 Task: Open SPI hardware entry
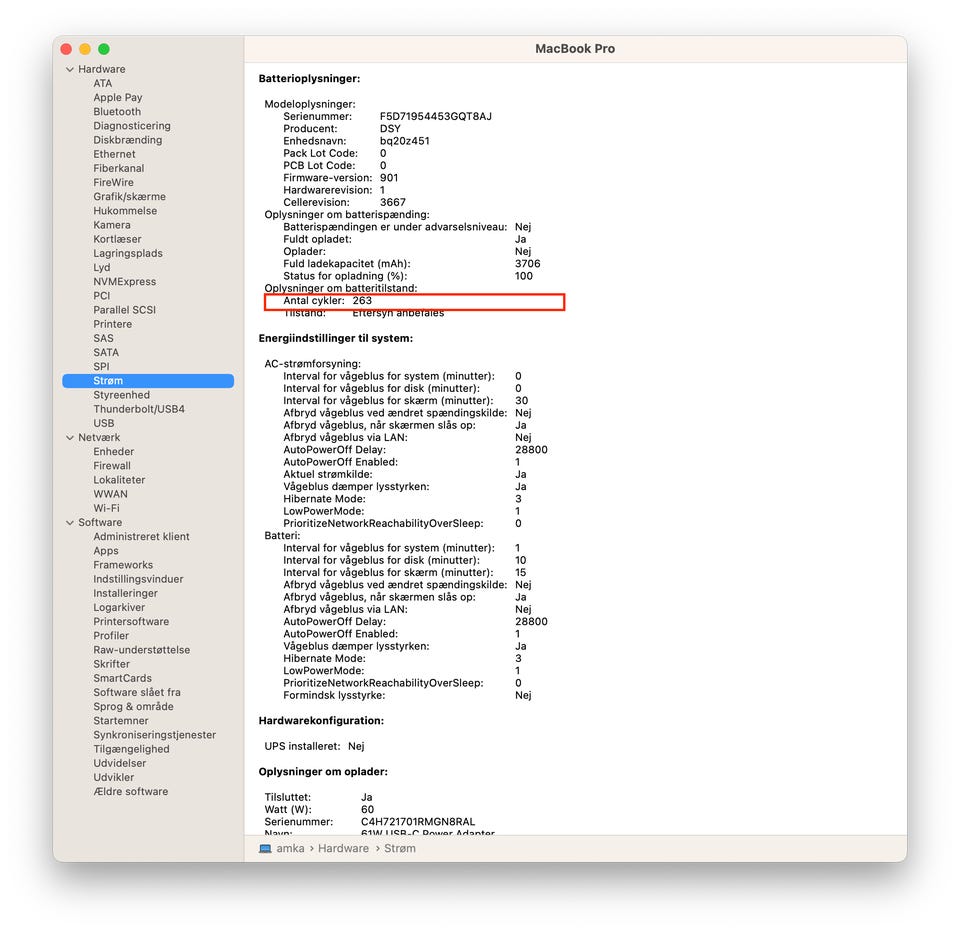(x=101, y=366)
